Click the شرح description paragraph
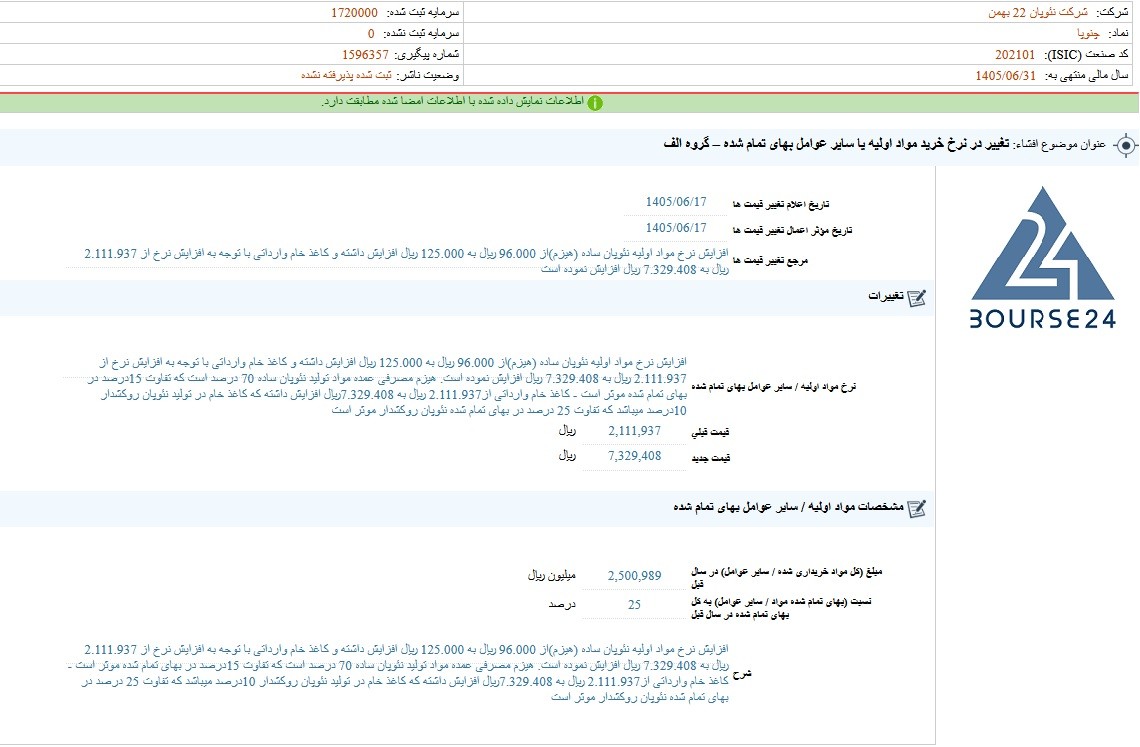Image resolution: width=1140 pixels, height=747 pixels. click(x=399, y=674)
